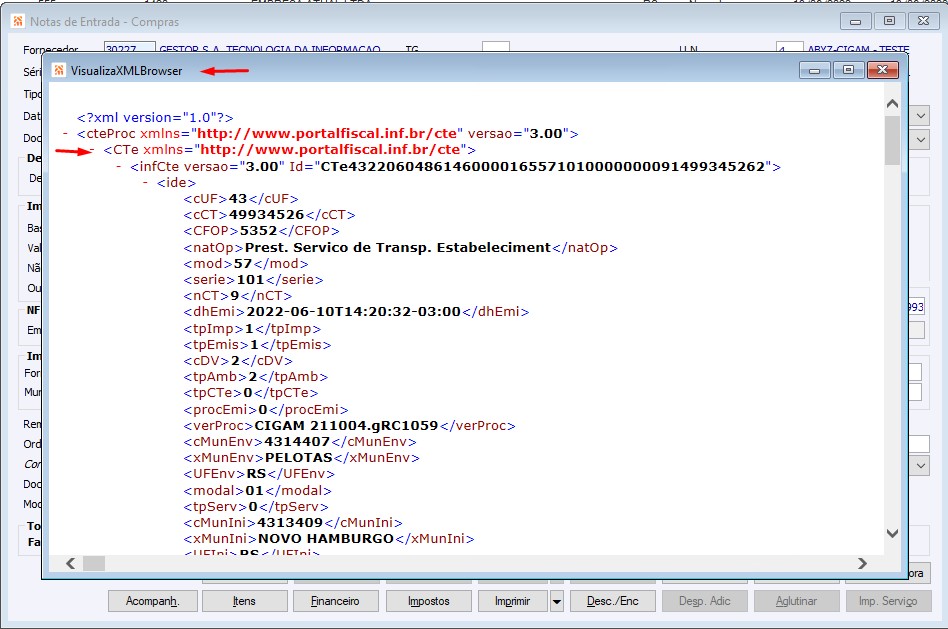The width and height of the screenshot is (948, 629).
Task: Close the Notas de Entrada window
Action: pos(923,21)
